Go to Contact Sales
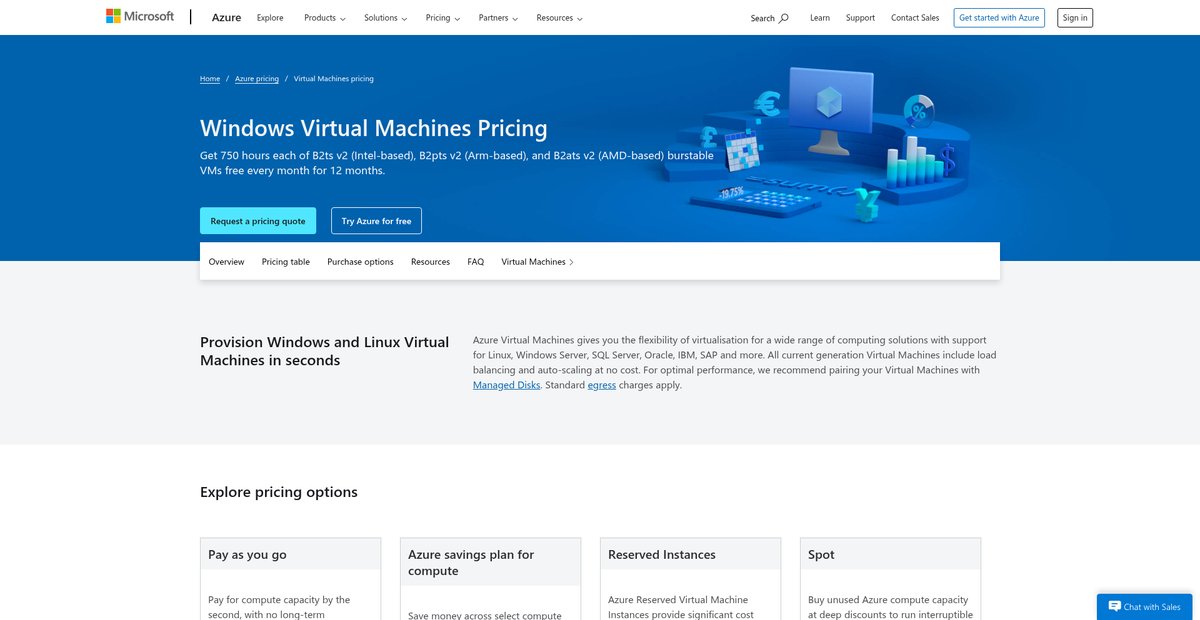This screenshot has height=620, width=1200. click(x=915, y=18)
